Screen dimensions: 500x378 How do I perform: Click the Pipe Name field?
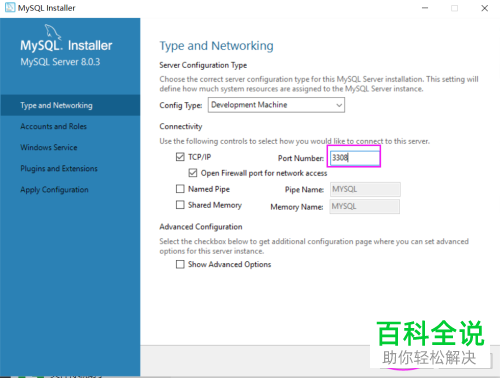365,189
